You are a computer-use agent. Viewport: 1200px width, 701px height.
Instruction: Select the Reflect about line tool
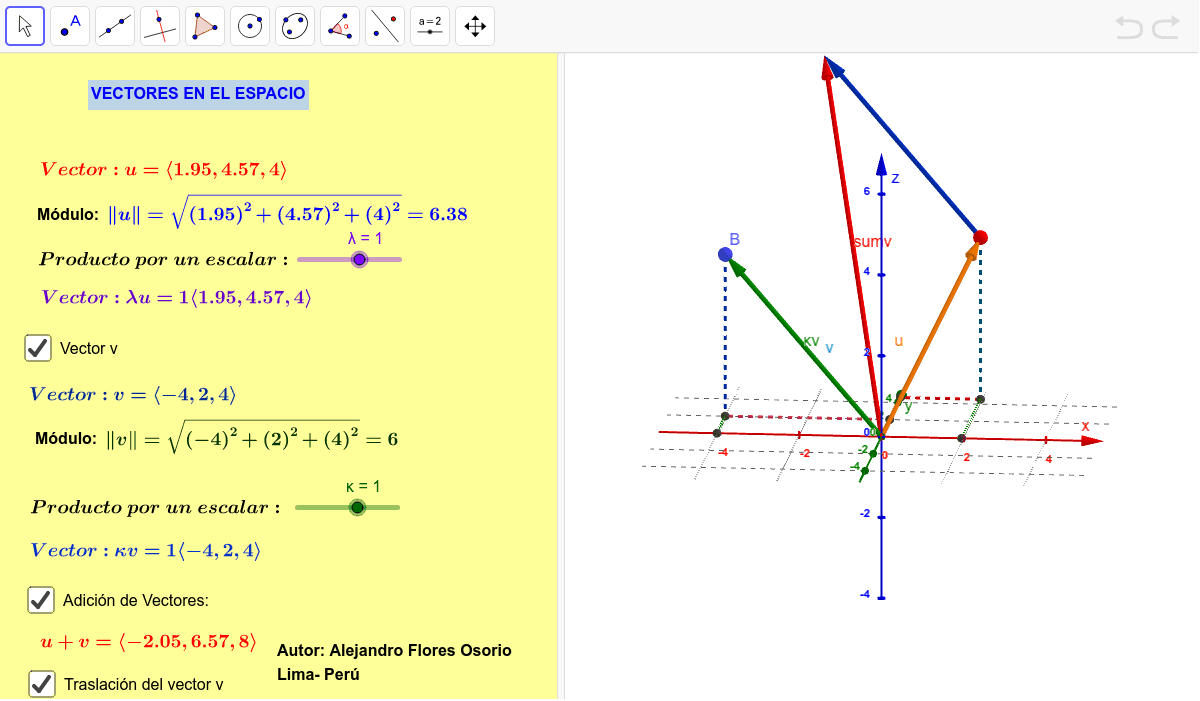click(385, 26)
